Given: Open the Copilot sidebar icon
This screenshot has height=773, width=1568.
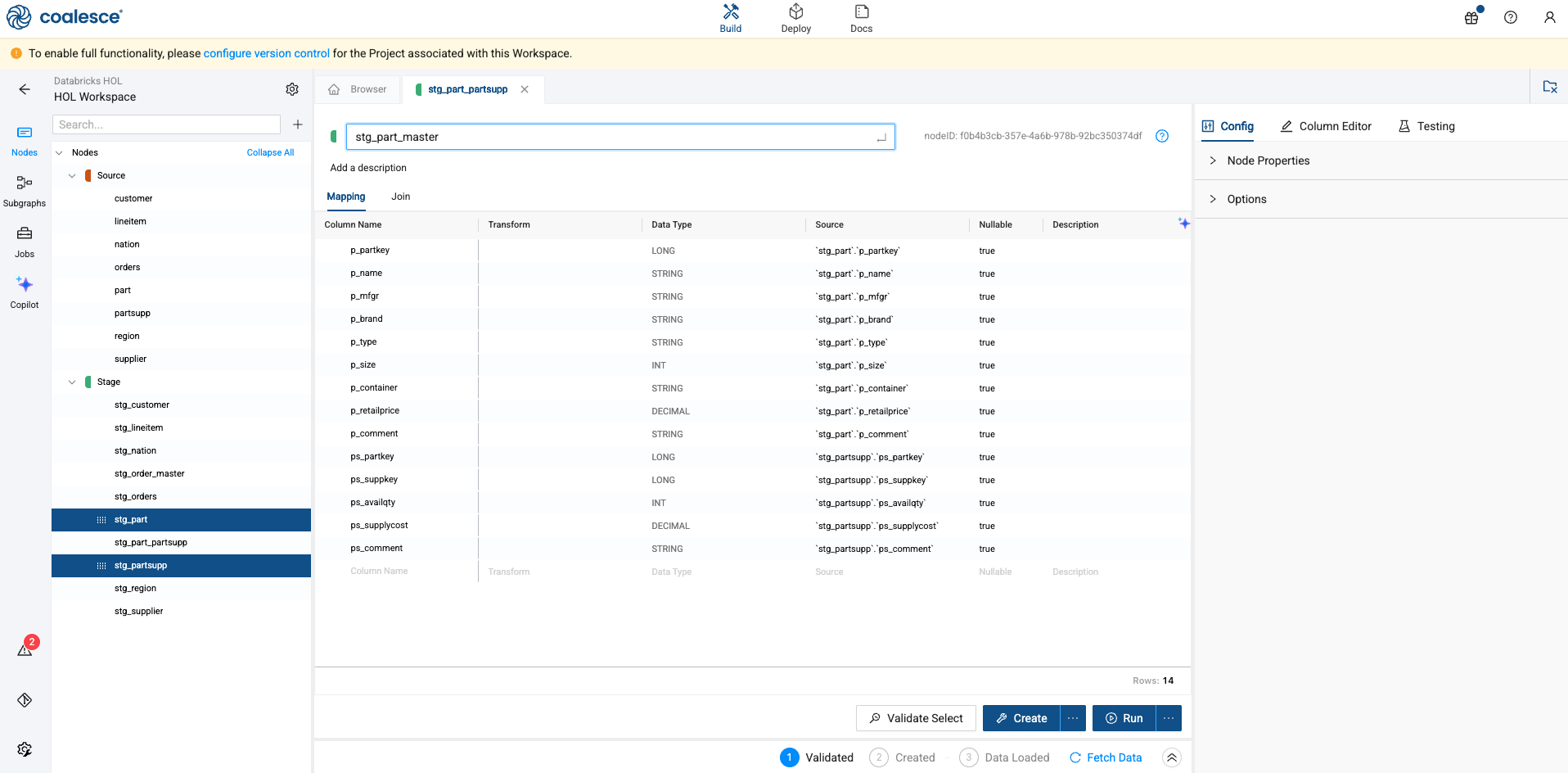Looking at the screenshot, I should click(25, 293).
